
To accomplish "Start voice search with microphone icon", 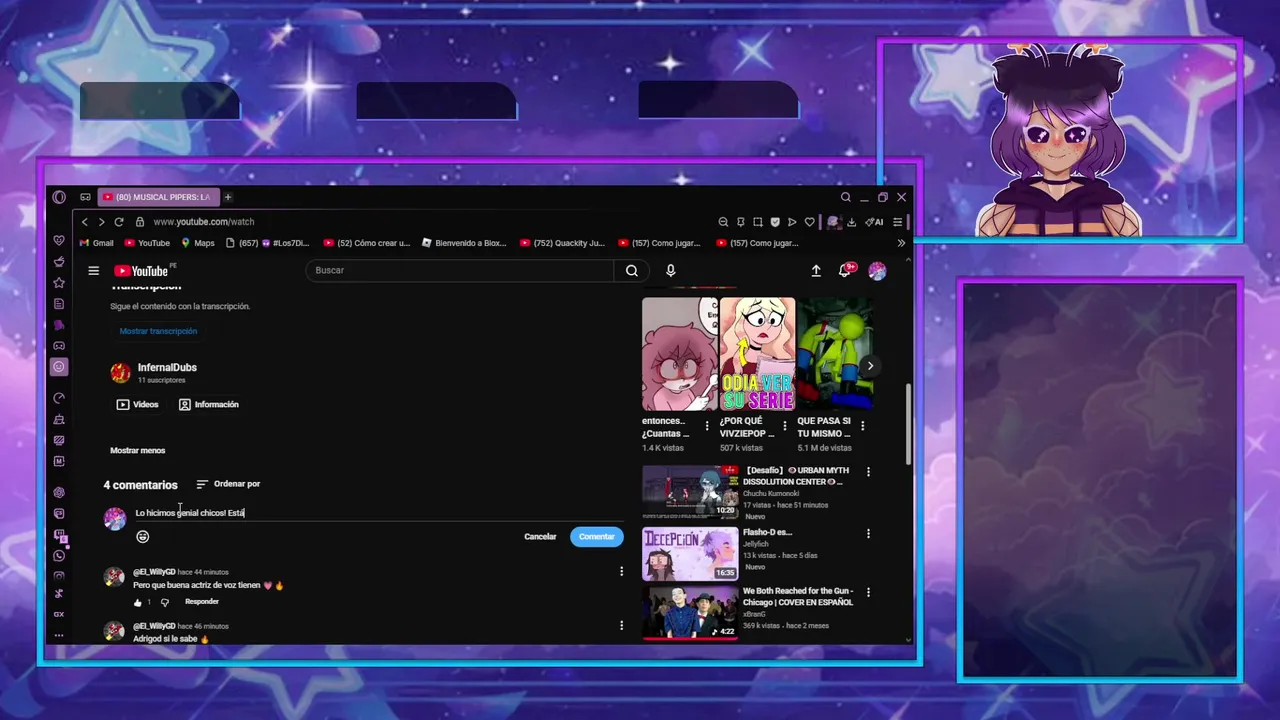I will [x=671, y=270].
